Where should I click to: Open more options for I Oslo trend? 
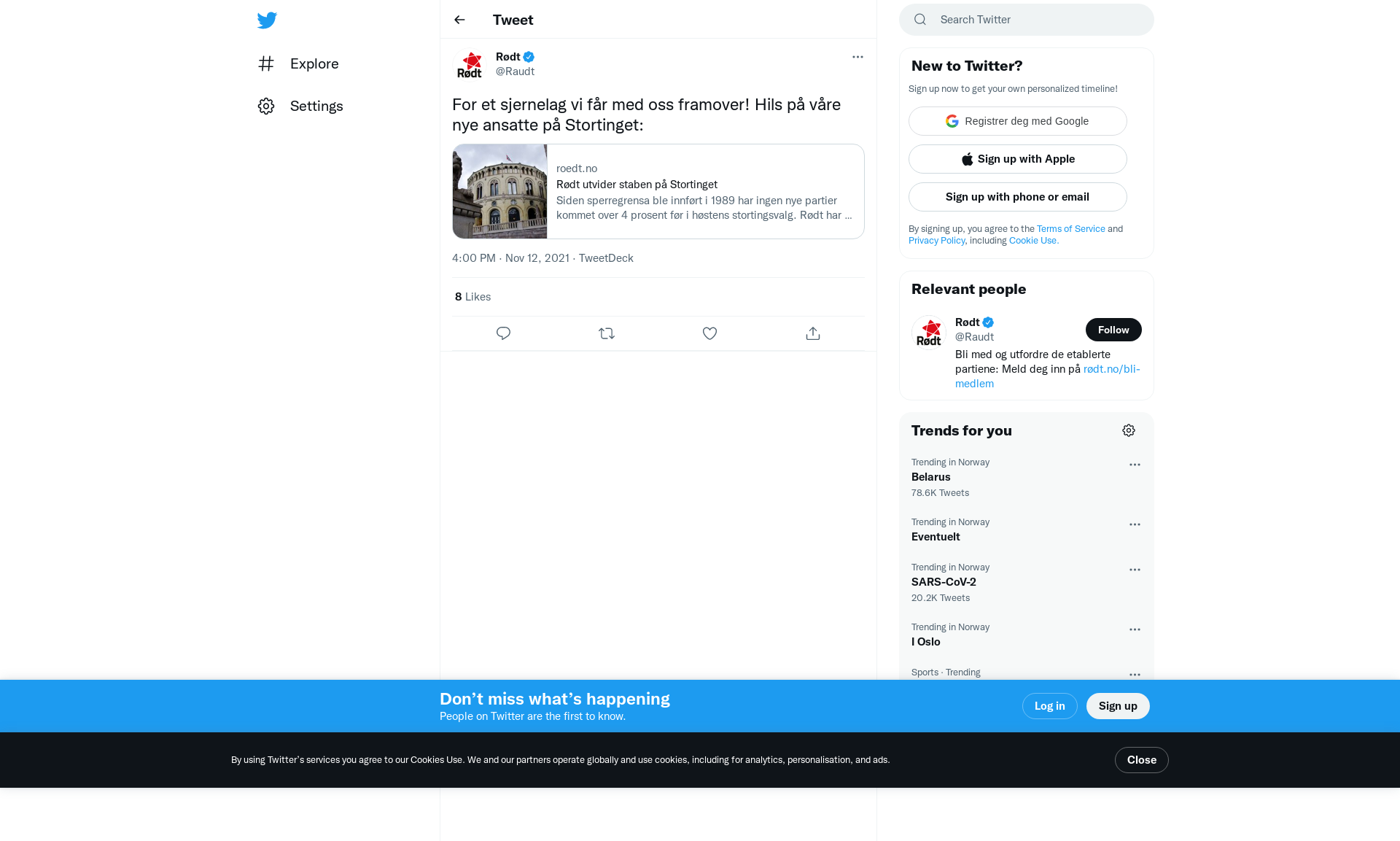1135,629
